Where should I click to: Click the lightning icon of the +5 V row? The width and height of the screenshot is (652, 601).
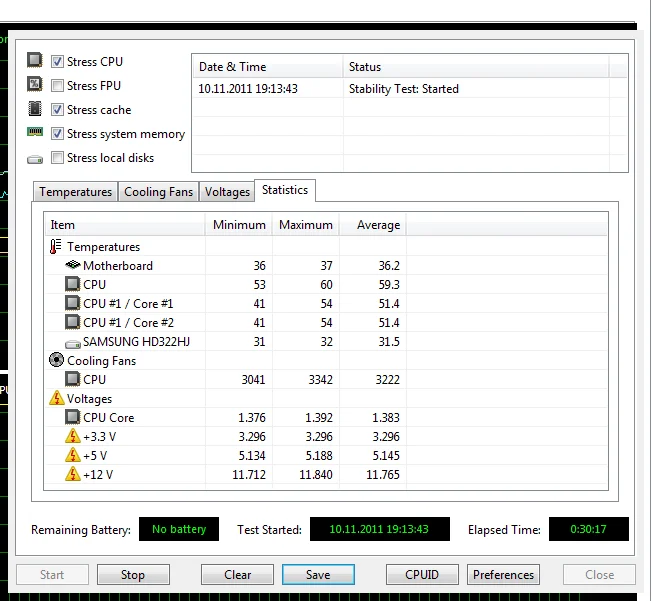pos(73,455)
